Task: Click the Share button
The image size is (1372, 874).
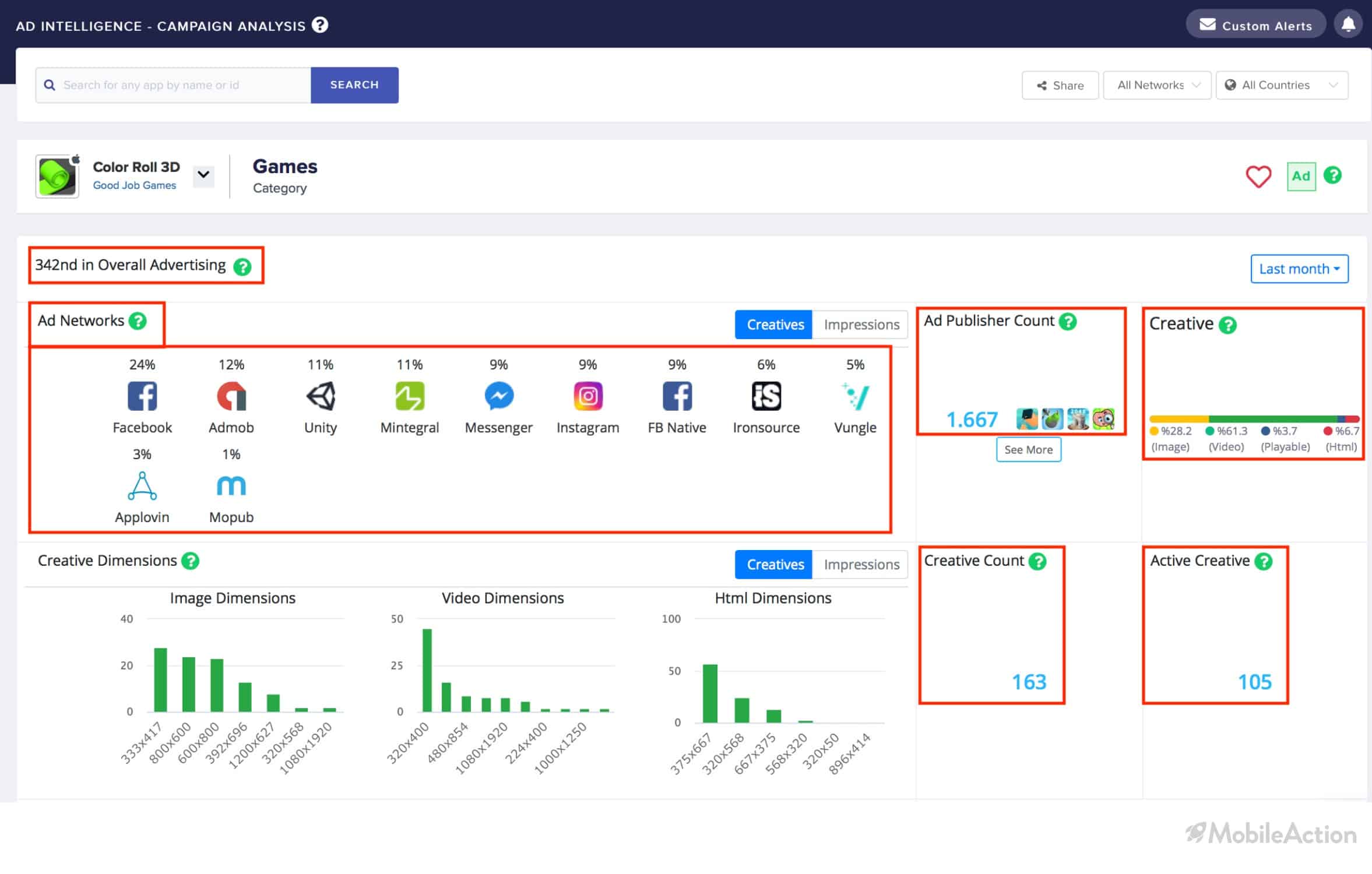Action: click(1060, 86)
